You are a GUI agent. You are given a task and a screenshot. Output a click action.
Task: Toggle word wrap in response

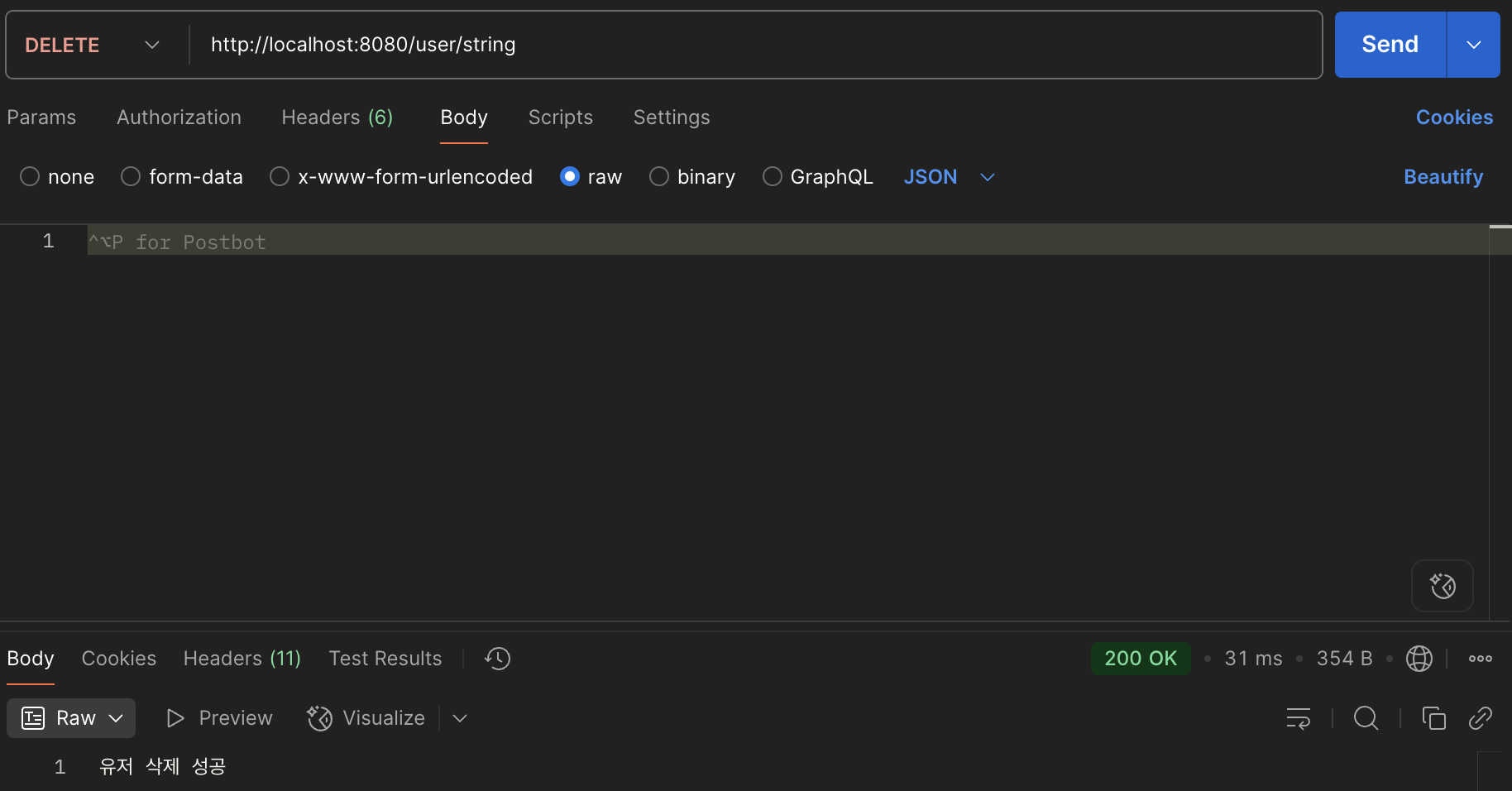[1299, 718]
